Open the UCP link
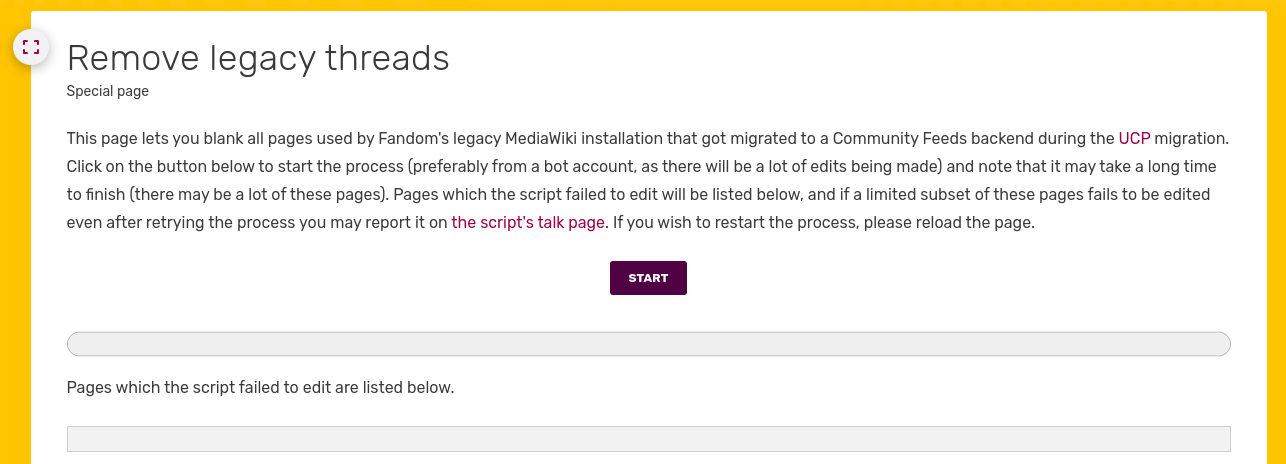 click(x=1134, y=138)
